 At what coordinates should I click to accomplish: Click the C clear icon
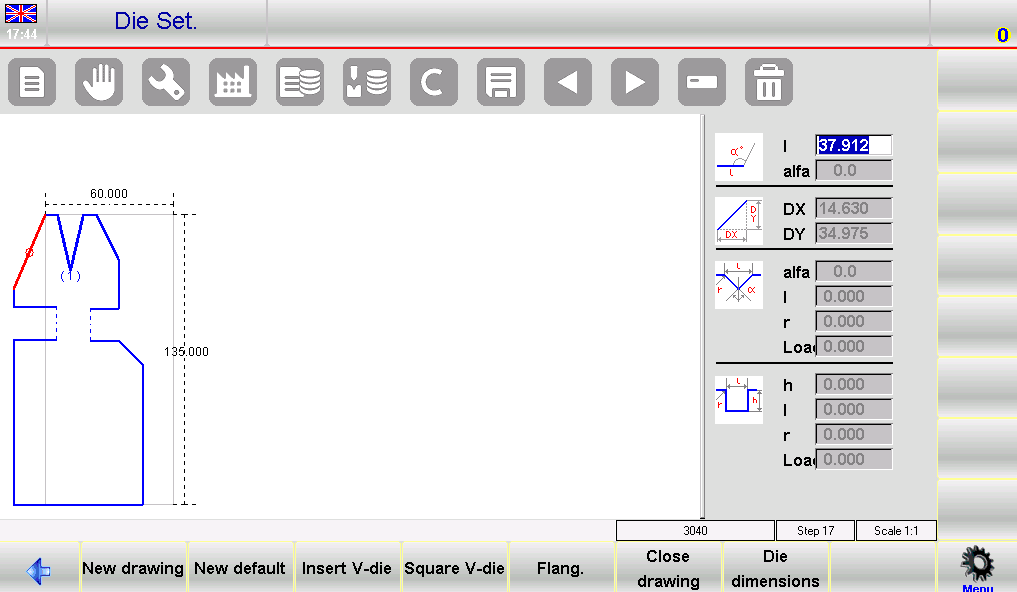click(x=434, y=82)
